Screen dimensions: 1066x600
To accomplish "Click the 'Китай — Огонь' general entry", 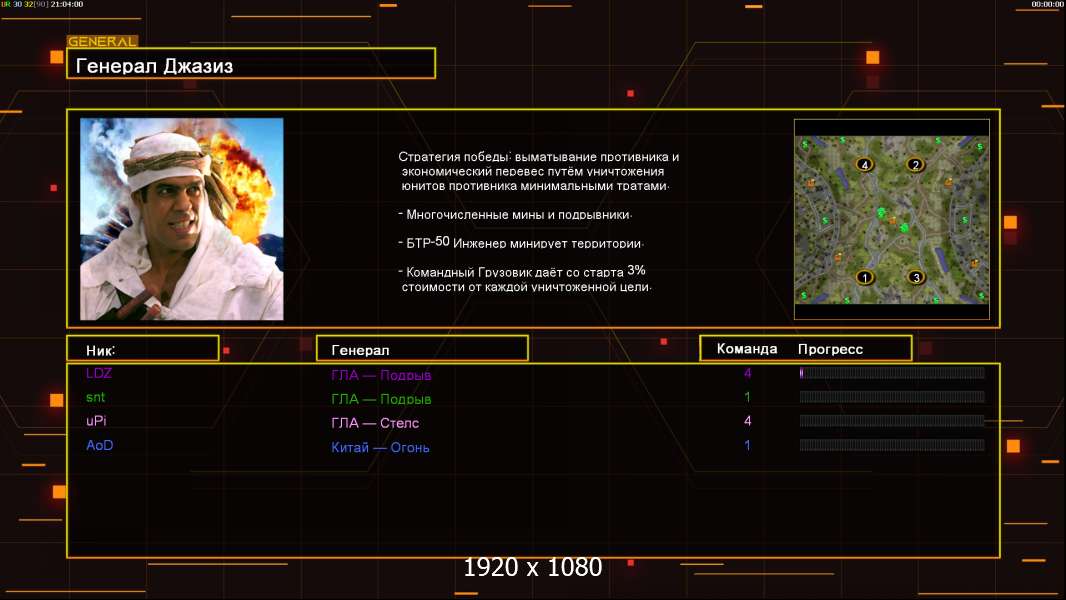I will (x=380, y=447).
